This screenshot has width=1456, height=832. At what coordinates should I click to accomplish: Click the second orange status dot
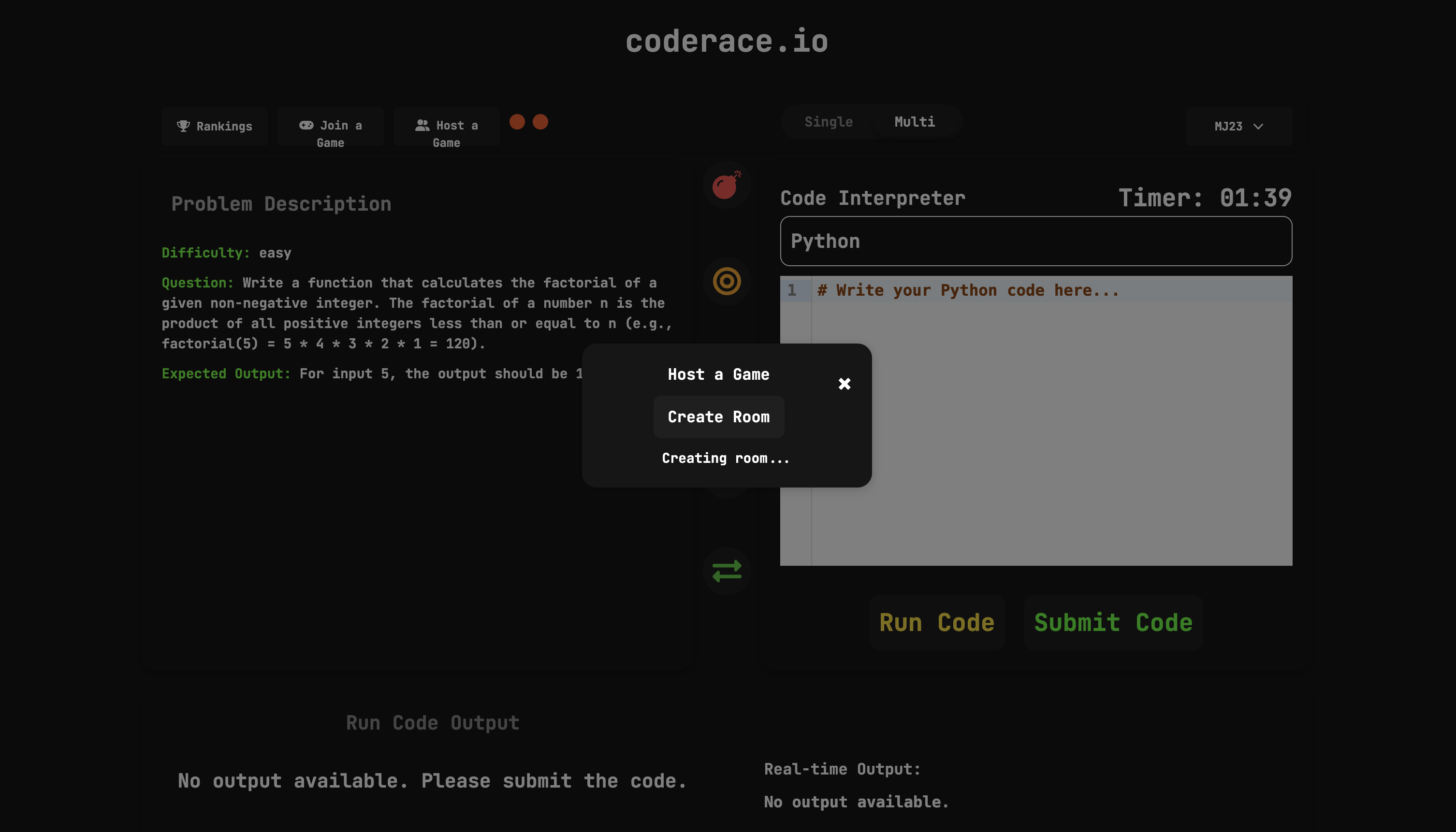(540, 122)
